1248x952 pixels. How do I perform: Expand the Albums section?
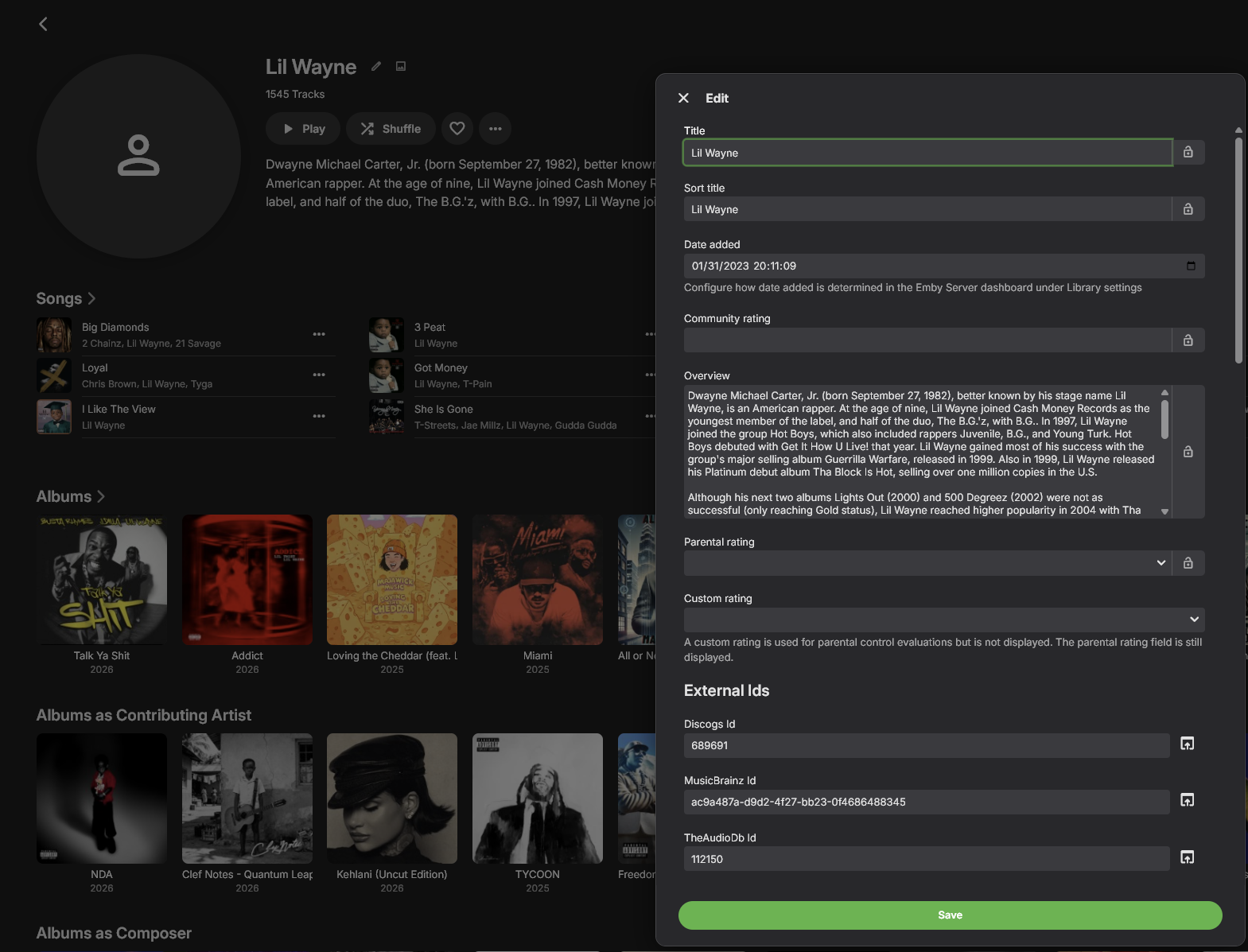point(71,496)
